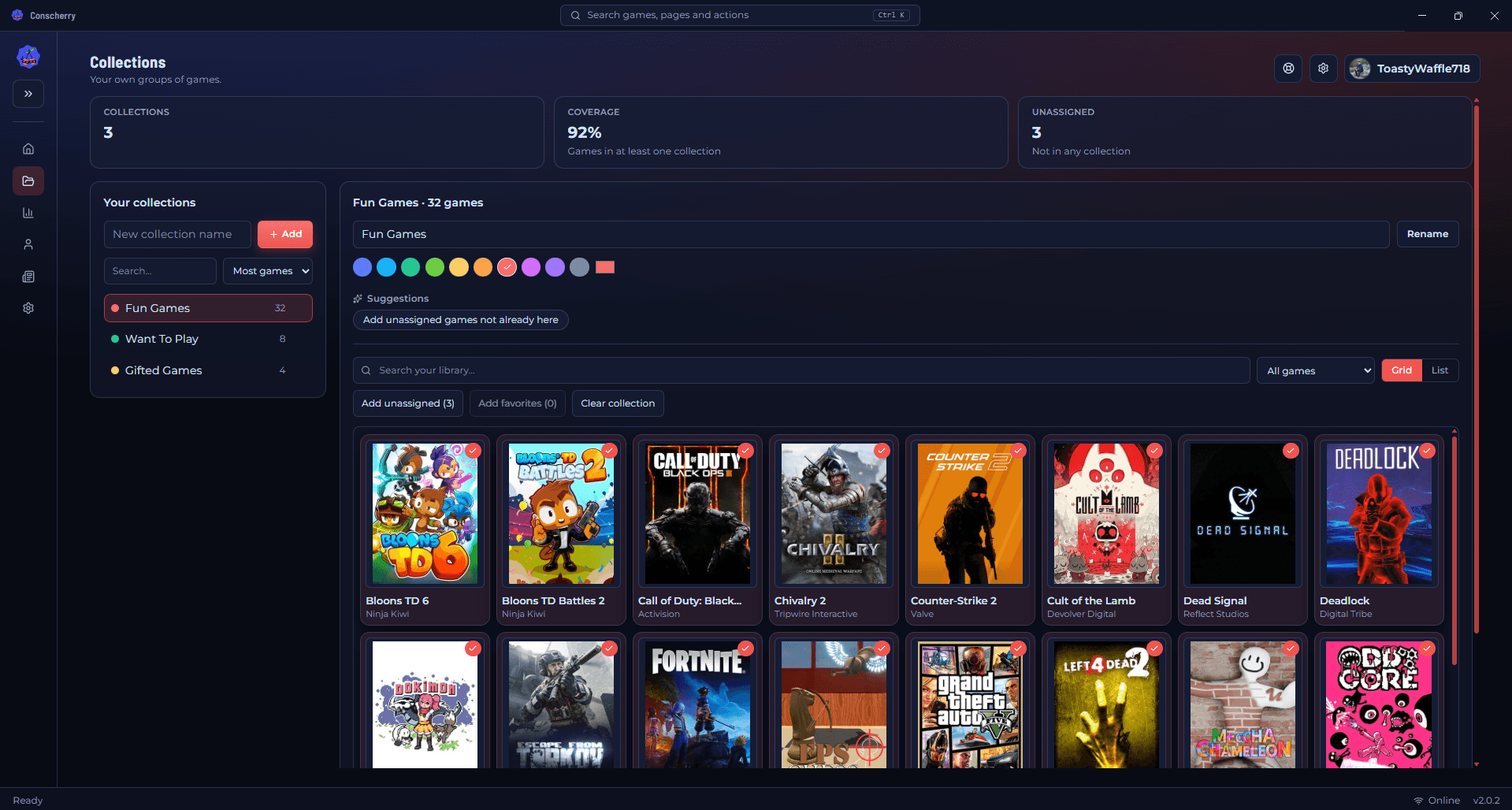Select the Fun Games collection row
This screenshot has width=1512, height=810.
(208, 308)
